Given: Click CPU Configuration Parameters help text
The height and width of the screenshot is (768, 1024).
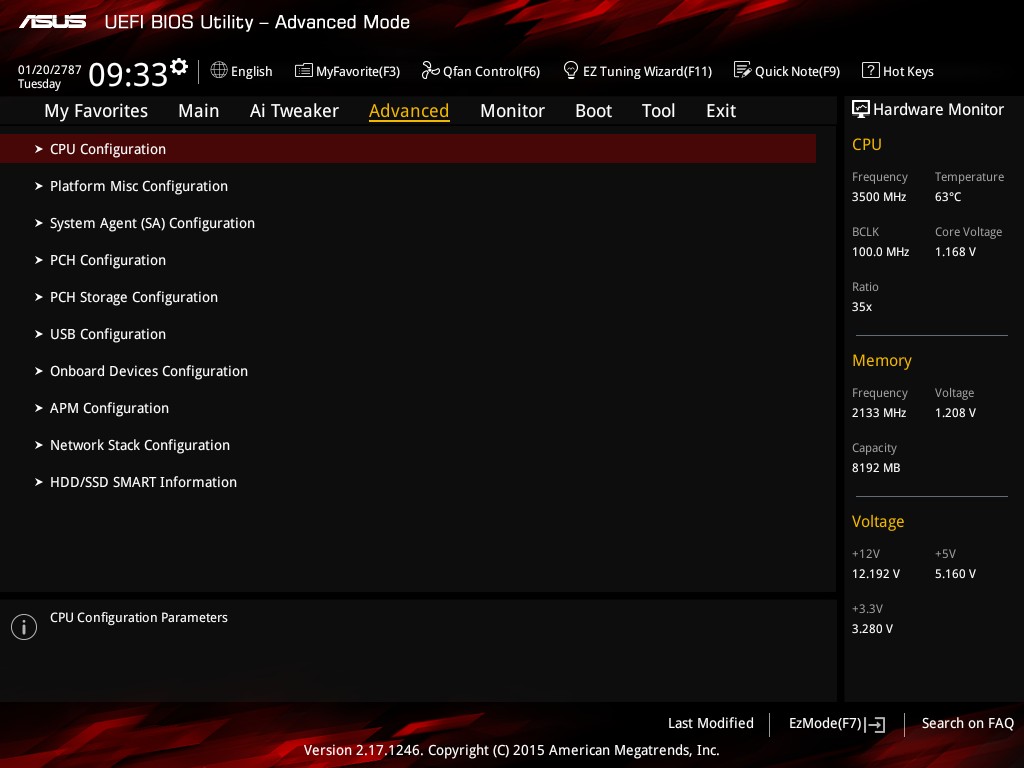Looking at the screenshot, I should [x=138, y=617].
